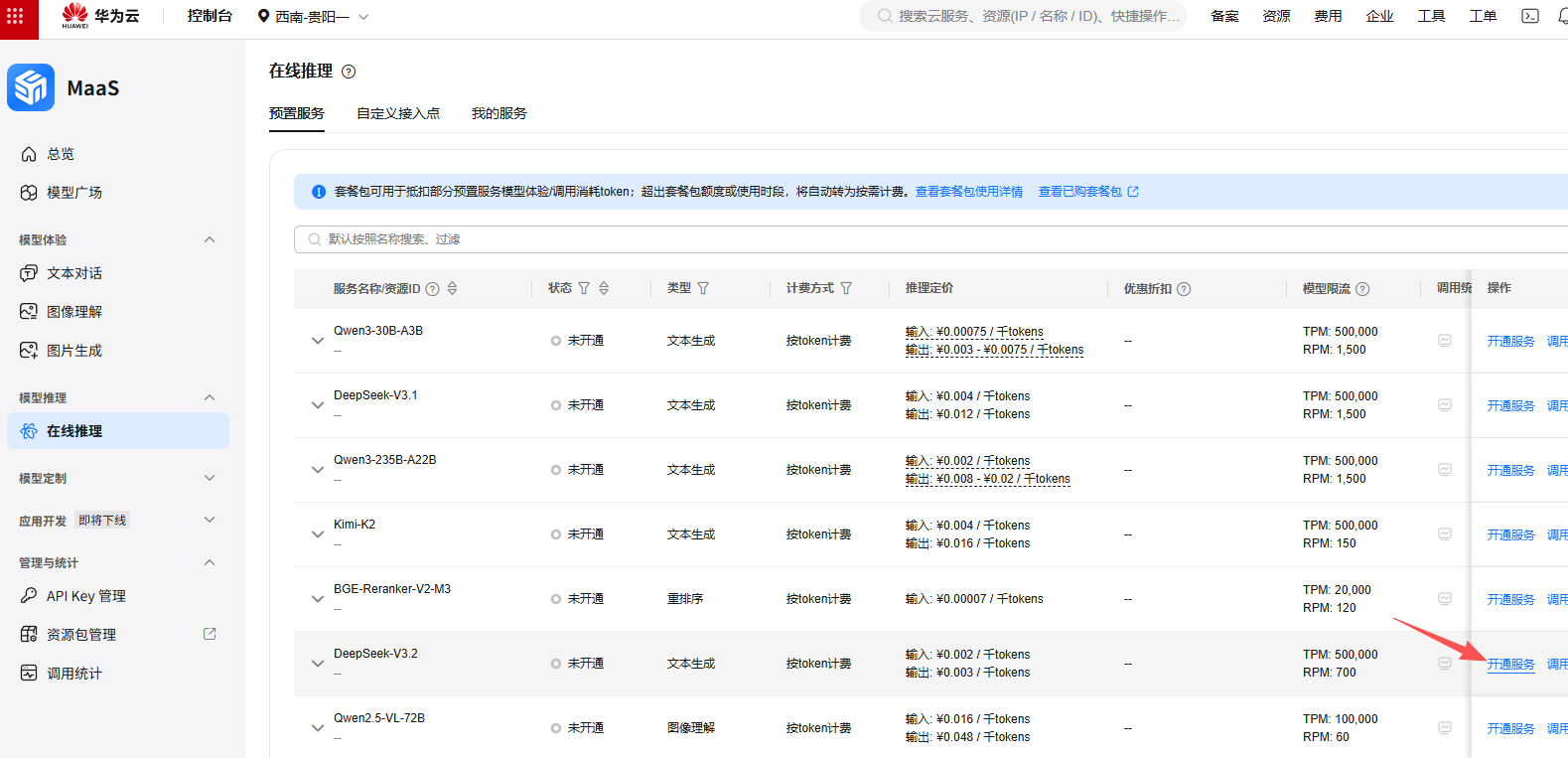The height and width of the screenshot is (758, 1568).
Task: Click the 图像理解 image icon
Action: 29,312
